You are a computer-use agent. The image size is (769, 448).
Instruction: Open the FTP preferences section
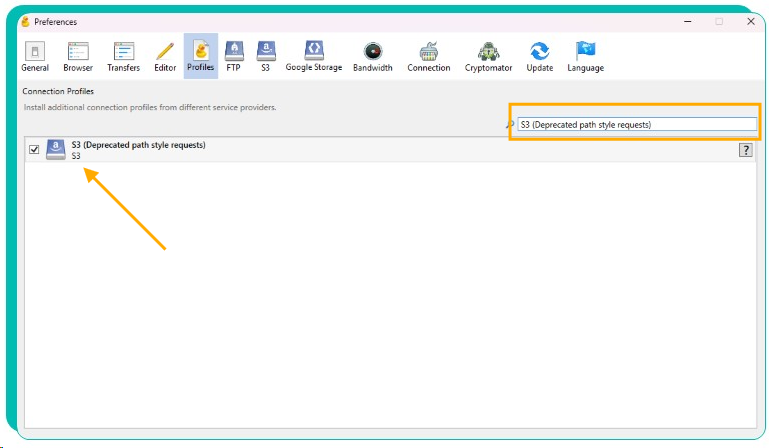tap(233, 56)
